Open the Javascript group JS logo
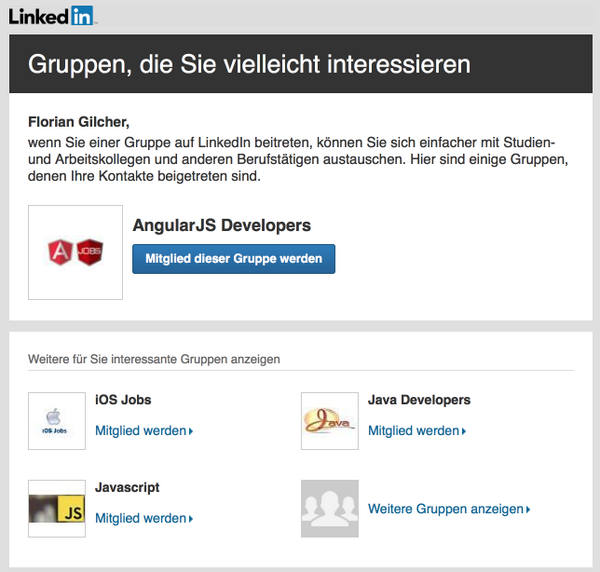 (57, 509)
